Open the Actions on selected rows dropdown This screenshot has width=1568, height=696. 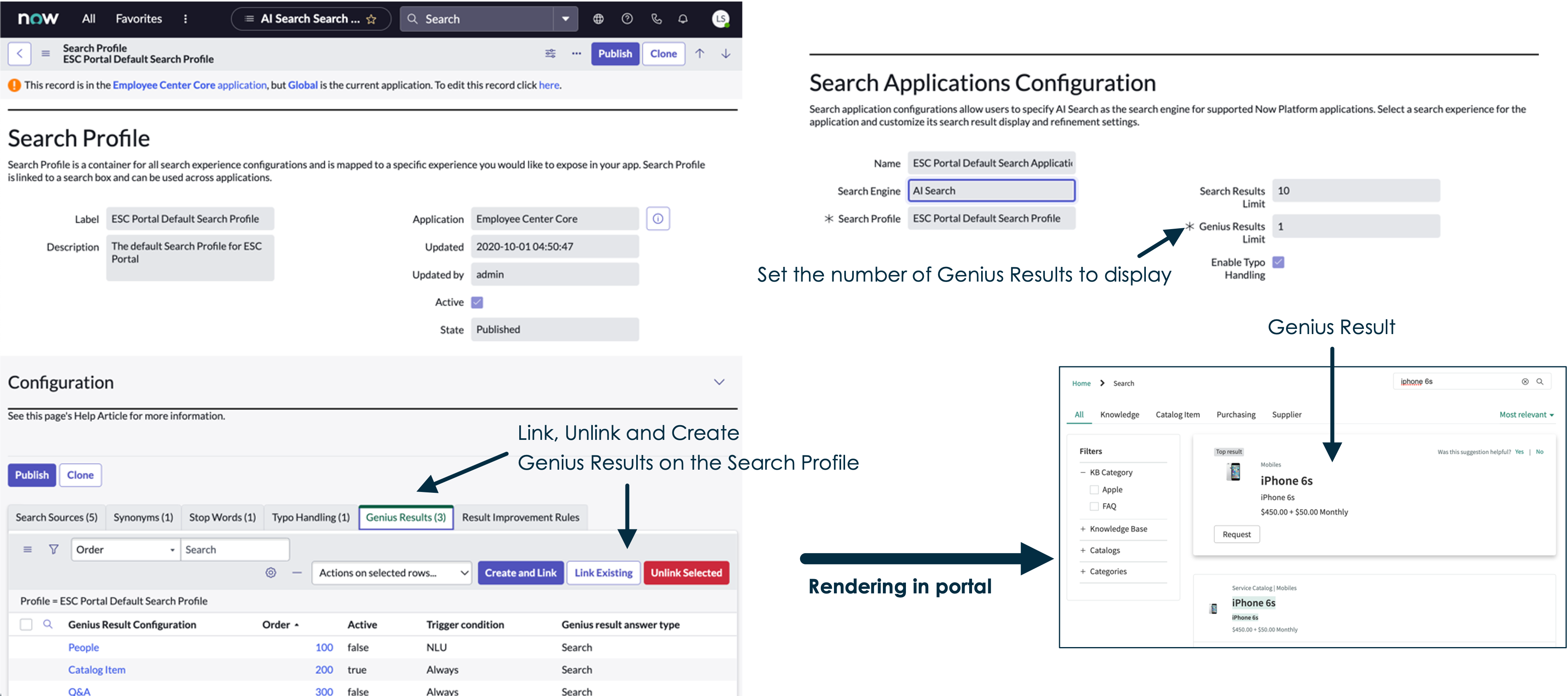click(392, 572)
